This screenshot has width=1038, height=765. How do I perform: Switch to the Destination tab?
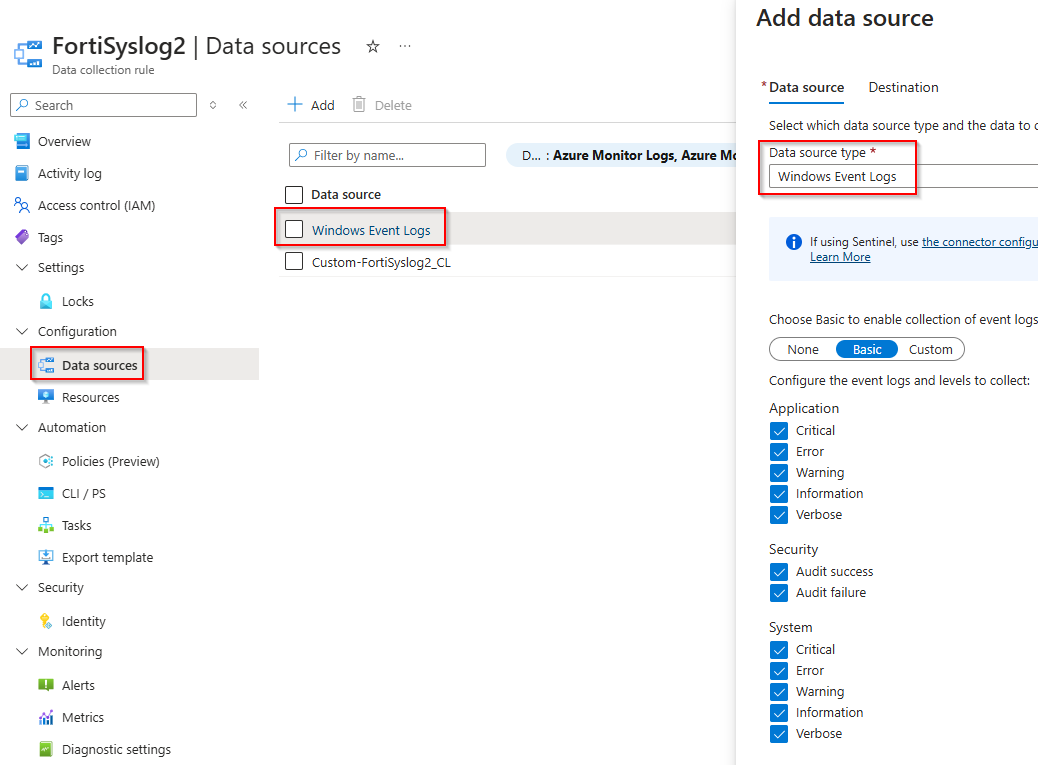click(903, 87)
